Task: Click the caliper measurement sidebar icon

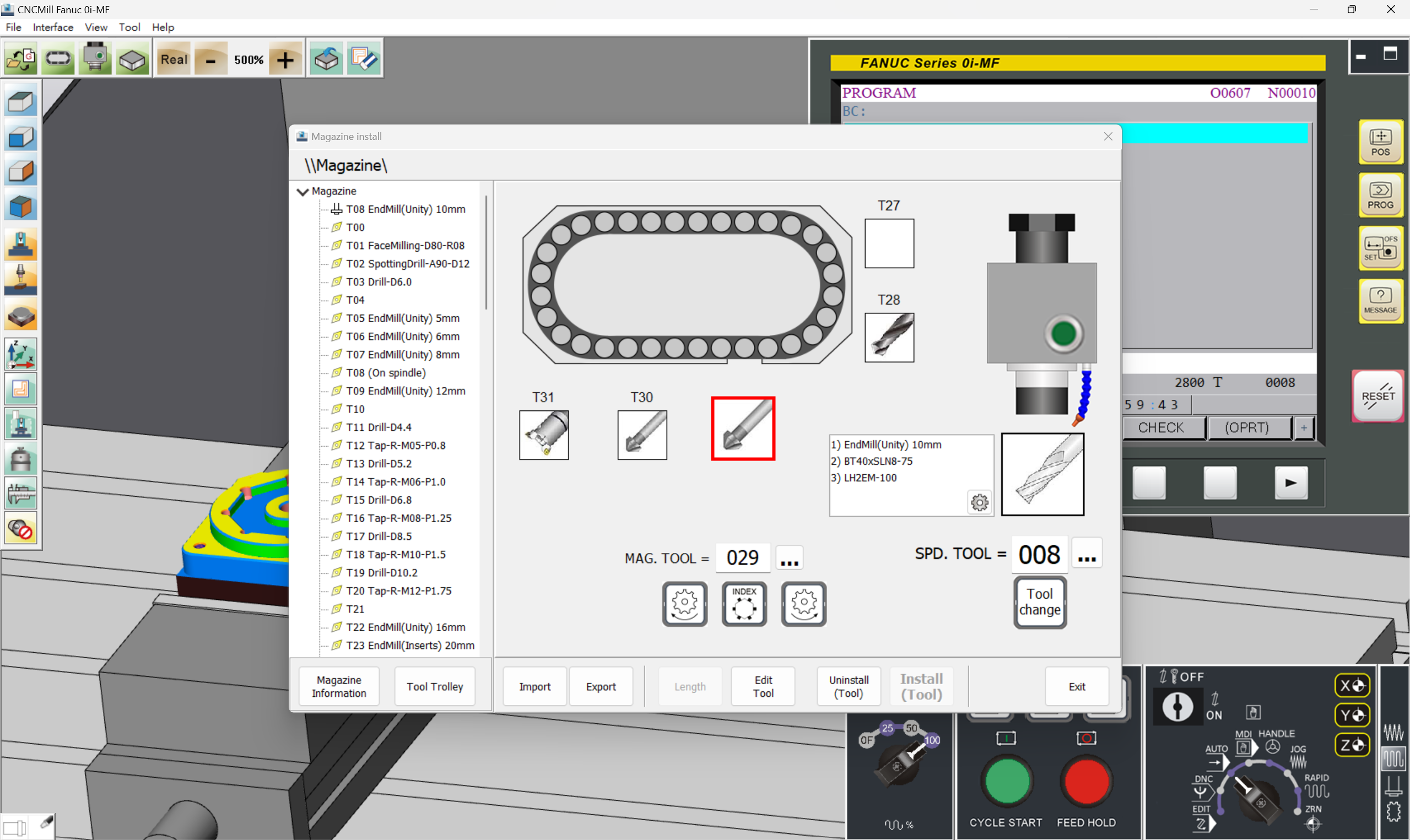Action: point(21,493)
